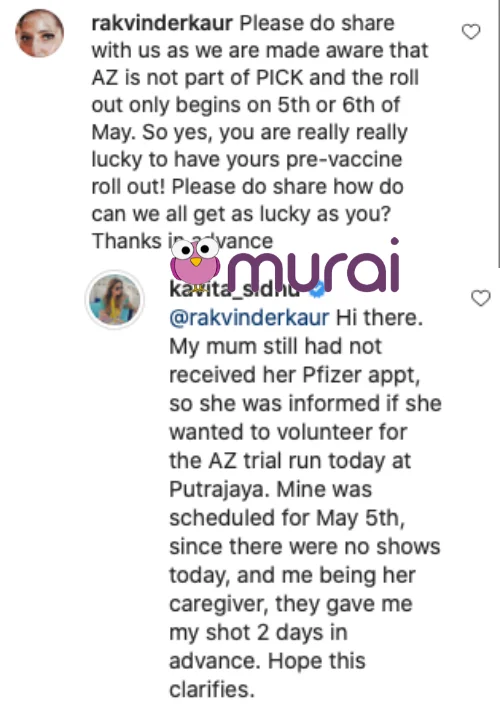The width and height of the screenshot is (500, 721).
Task: Click the 'Hope this clarifies.' sentence
Action: (x=267, y=675)
